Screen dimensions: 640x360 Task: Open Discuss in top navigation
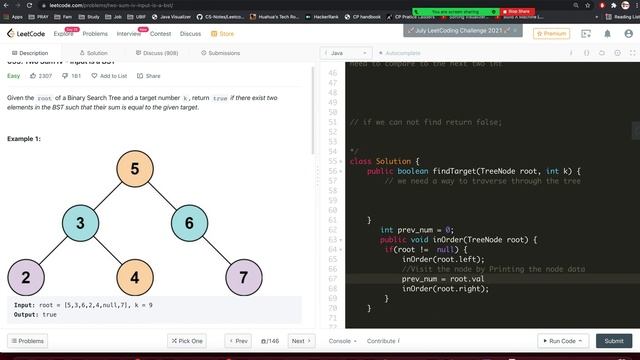pyautogui.click(x=190, y=34)
